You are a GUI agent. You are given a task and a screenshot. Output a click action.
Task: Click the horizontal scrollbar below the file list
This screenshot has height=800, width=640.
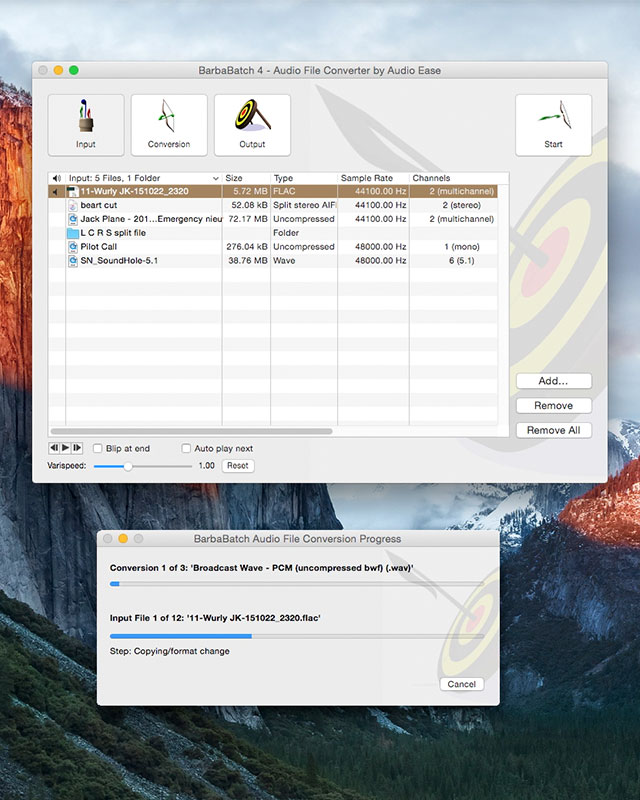click(x=192, y=431)
